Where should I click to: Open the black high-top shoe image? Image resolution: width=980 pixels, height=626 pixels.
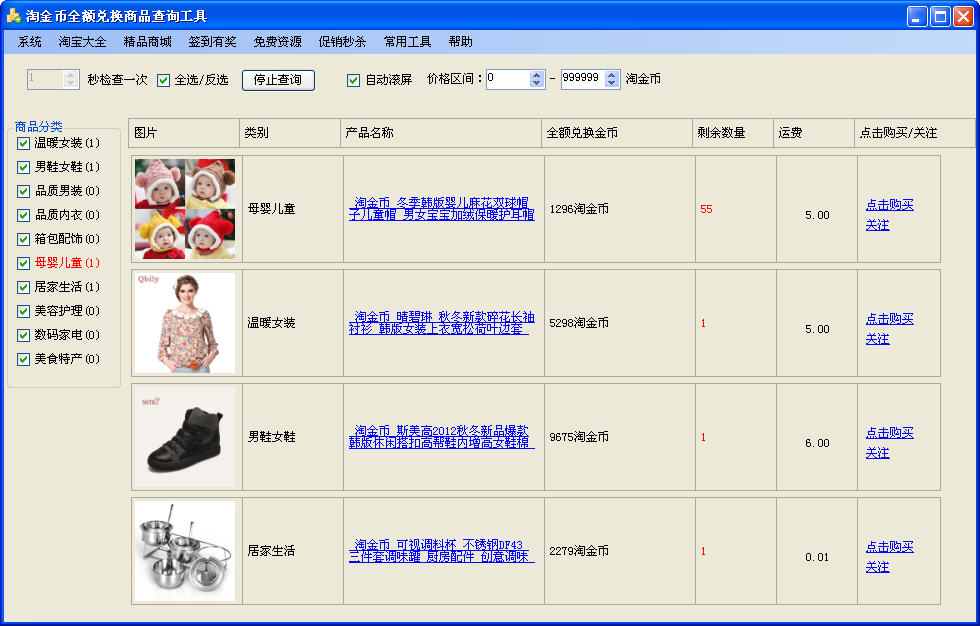185,437
